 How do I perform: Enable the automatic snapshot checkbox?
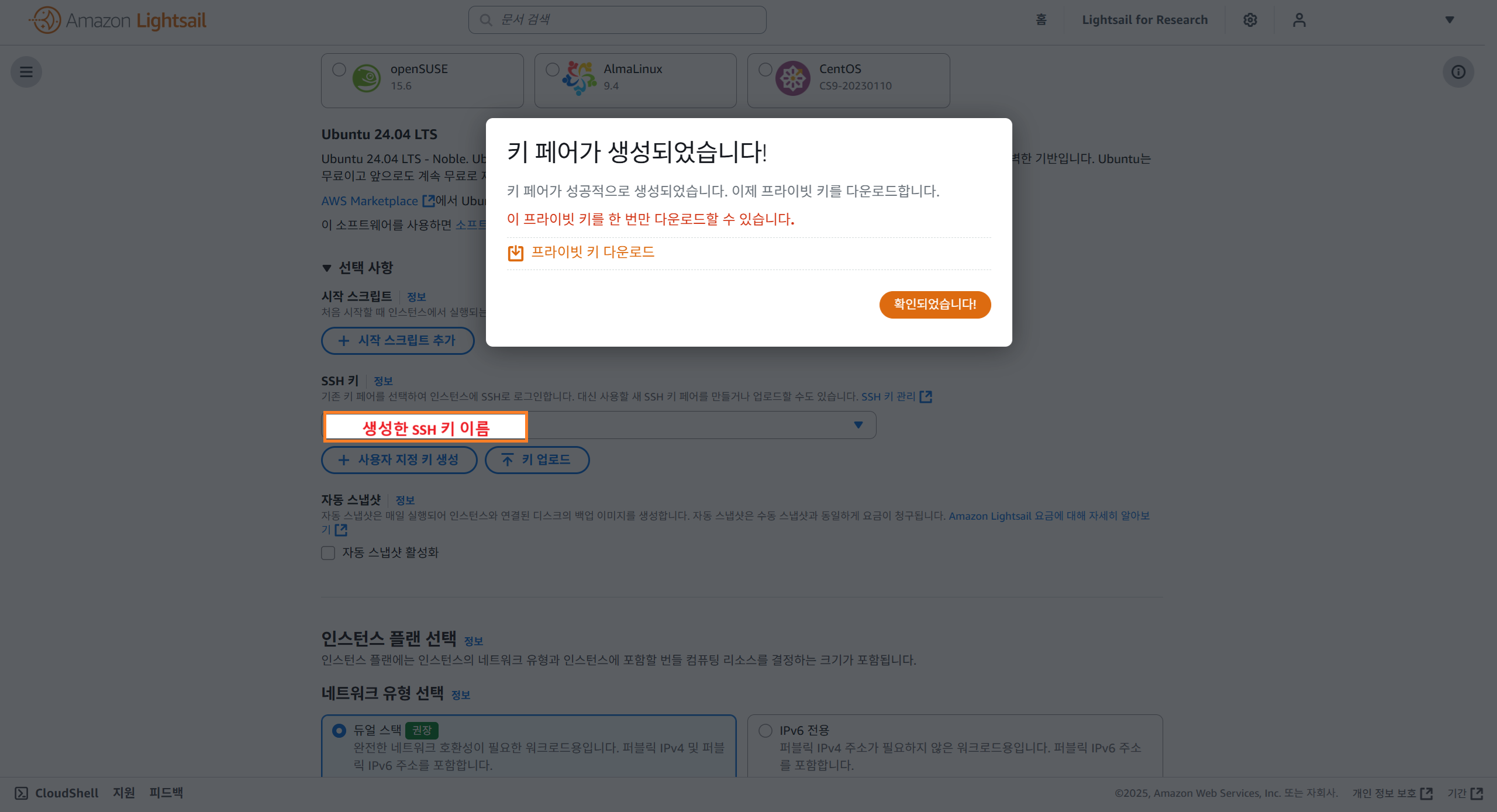328,553
